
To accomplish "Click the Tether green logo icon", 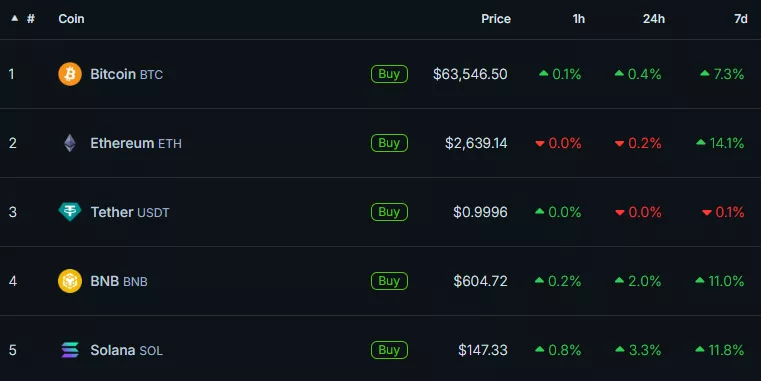I will (x=70, y=212).
